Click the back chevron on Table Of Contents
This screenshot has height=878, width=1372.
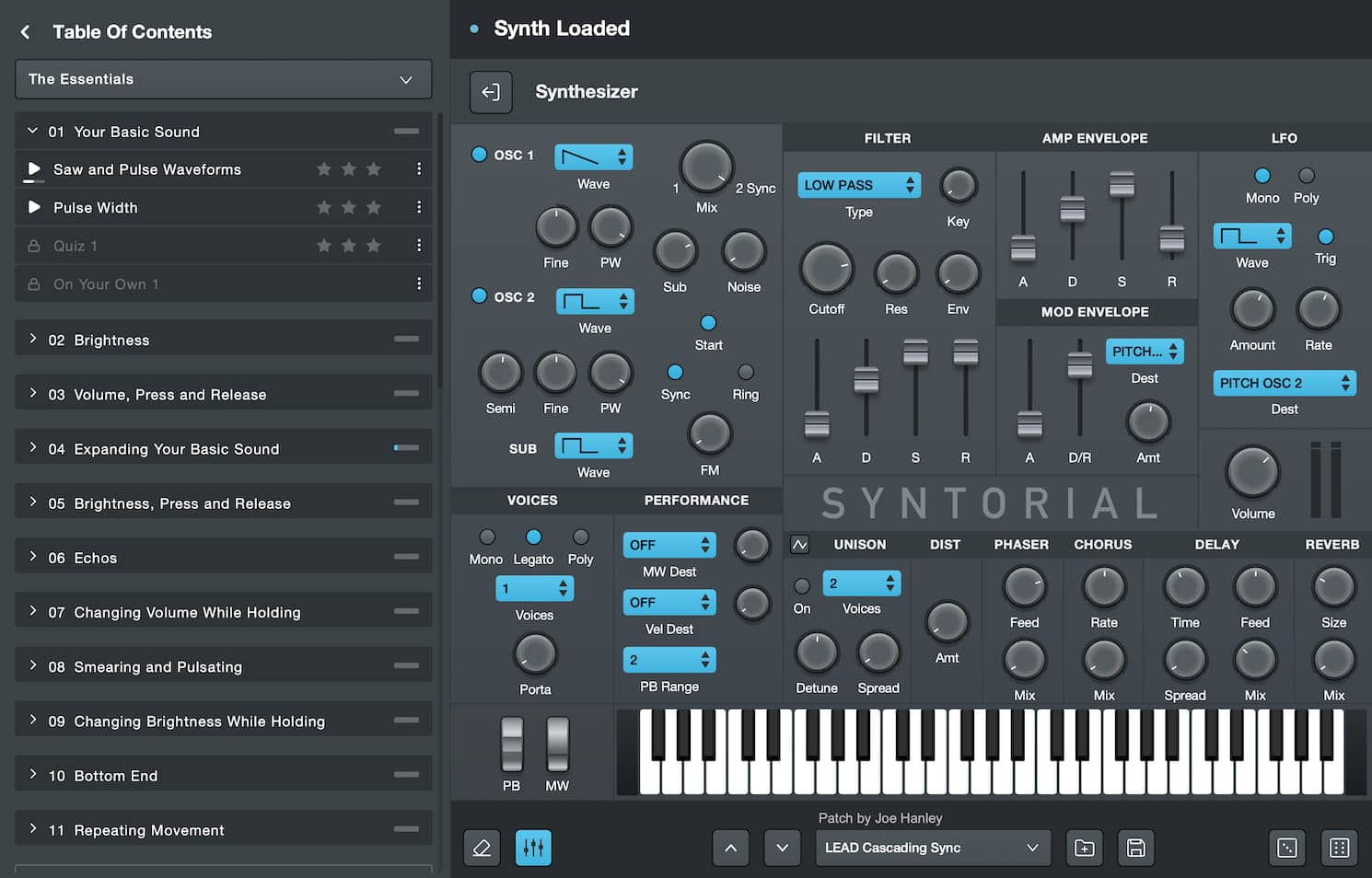pyautogui.click(x=24, y=31)
